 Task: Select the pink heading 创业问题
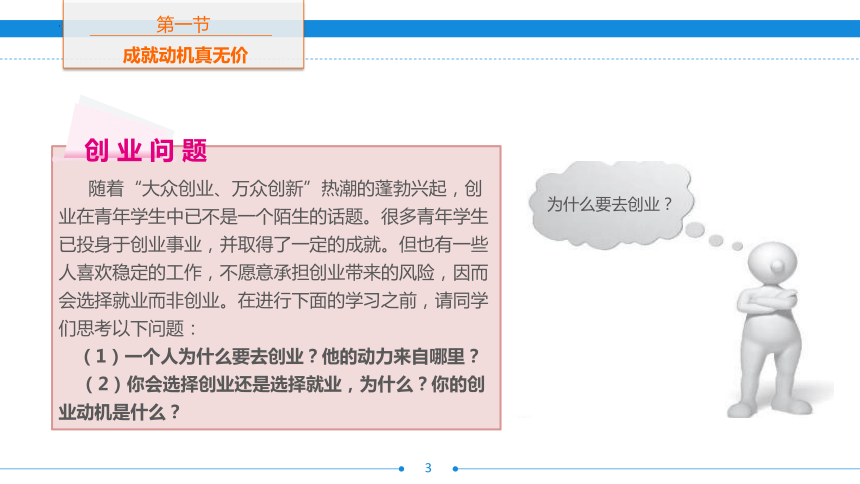click(145, 150)
